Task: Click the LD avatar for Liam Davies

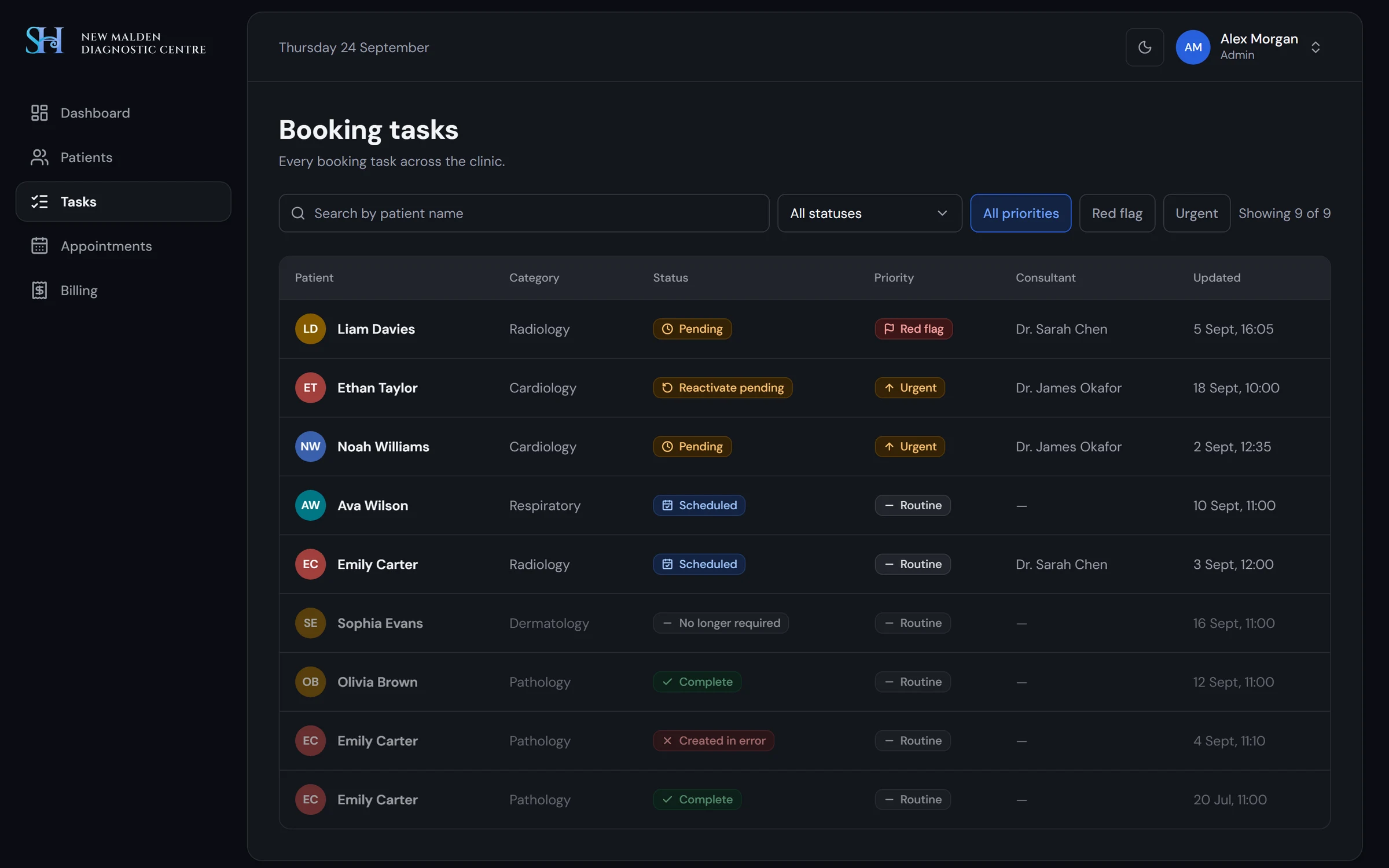Action: click(x=310, y=329)
